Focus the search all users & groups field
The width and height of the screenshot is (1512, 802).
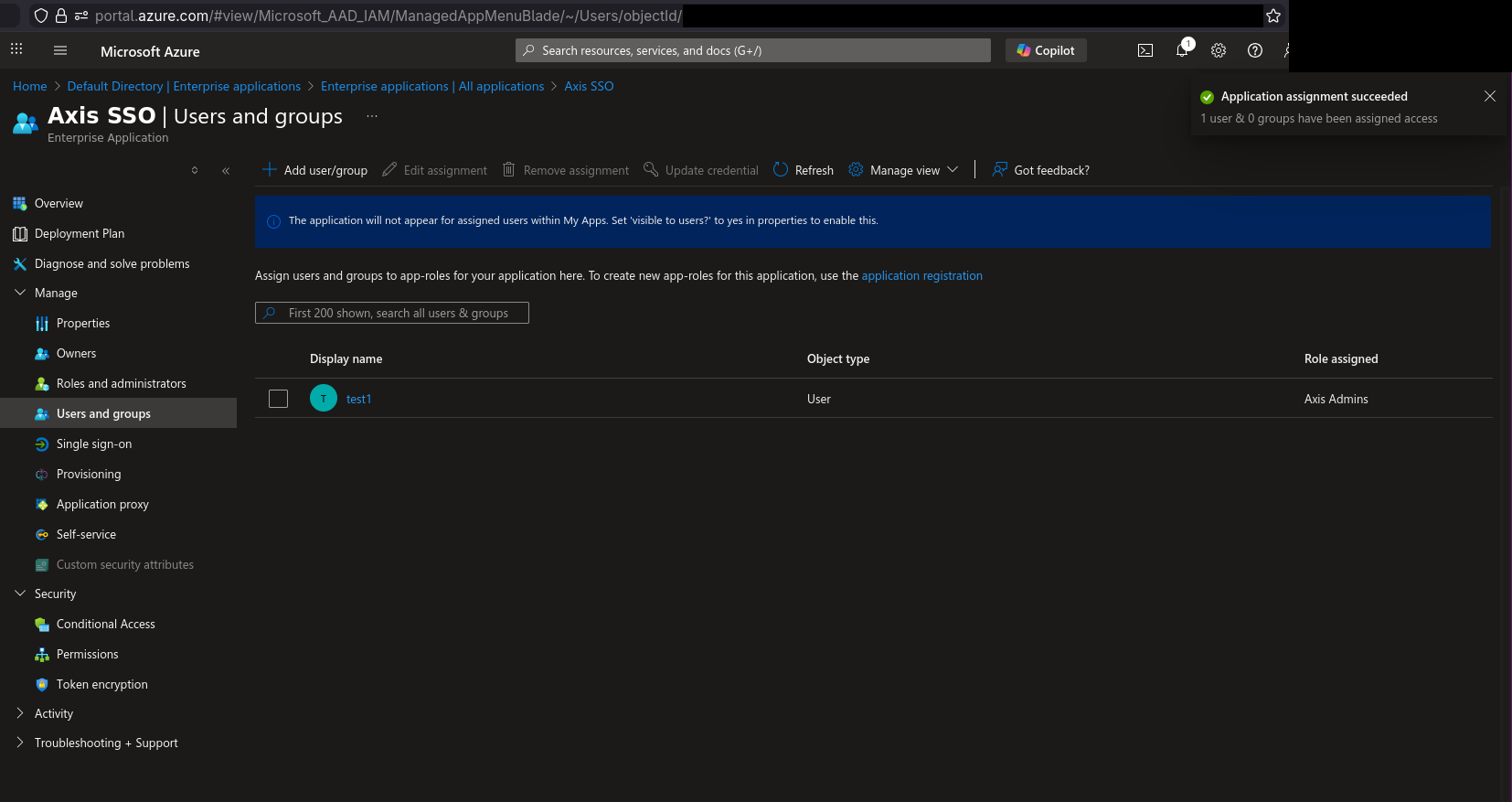coord(392,313)
